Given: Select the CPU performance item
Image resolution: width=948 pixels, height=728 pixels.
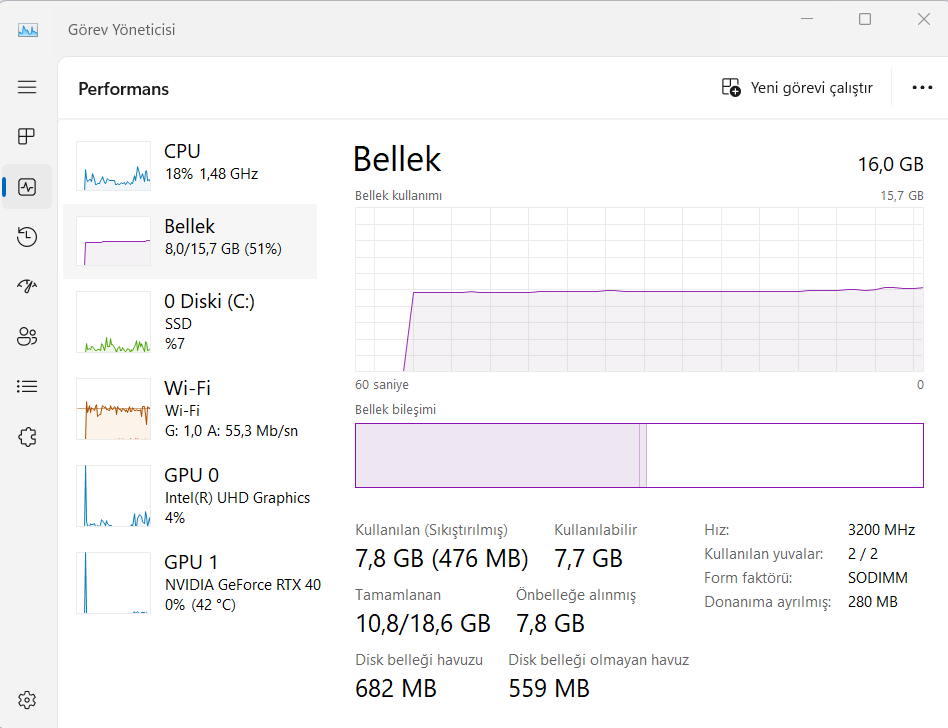Looking at the screenshot, I should click(x=190, y=163).
